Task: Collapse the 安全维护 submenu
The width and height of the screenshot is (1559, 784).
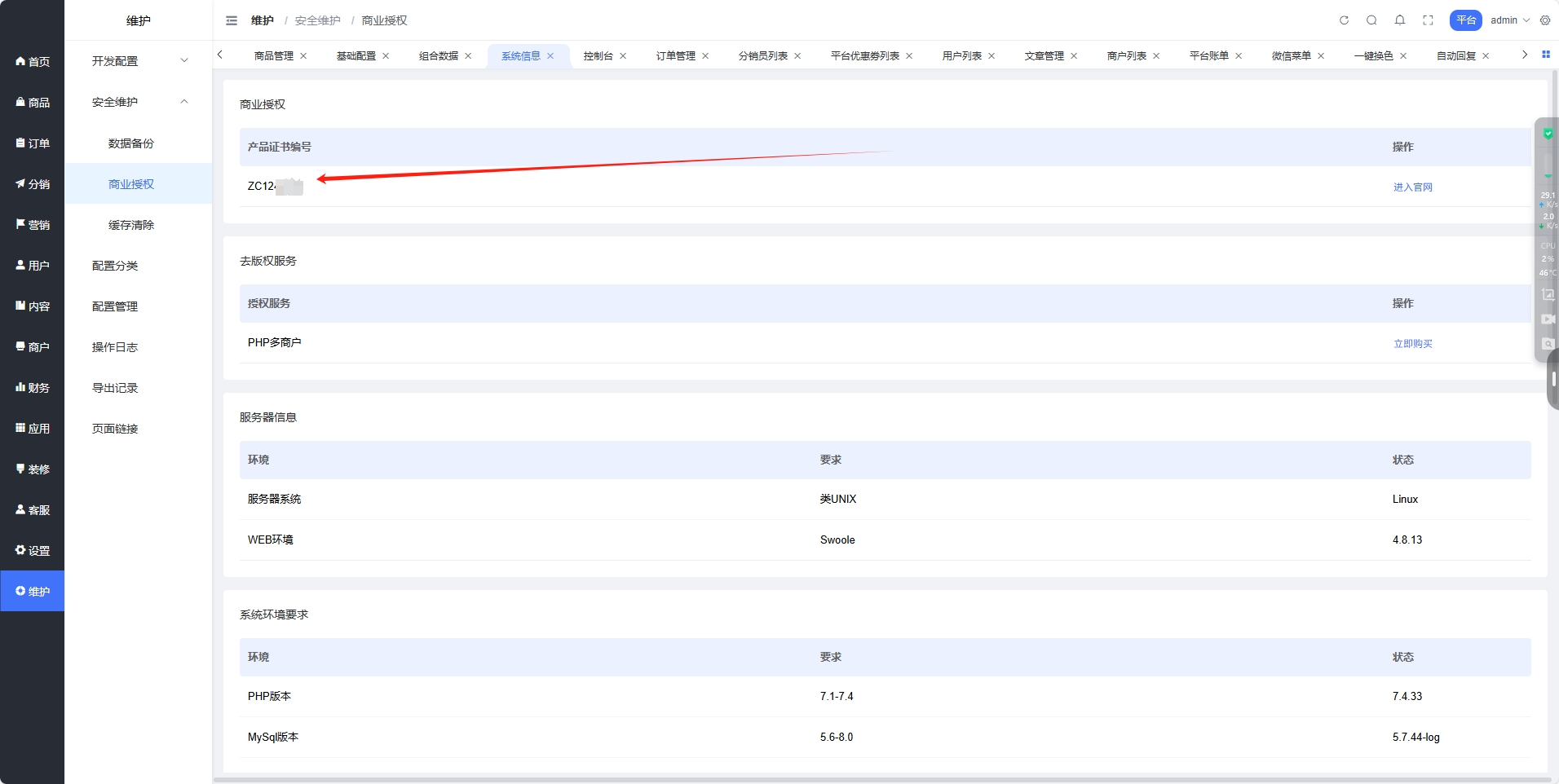Action: tap(138, 102)
